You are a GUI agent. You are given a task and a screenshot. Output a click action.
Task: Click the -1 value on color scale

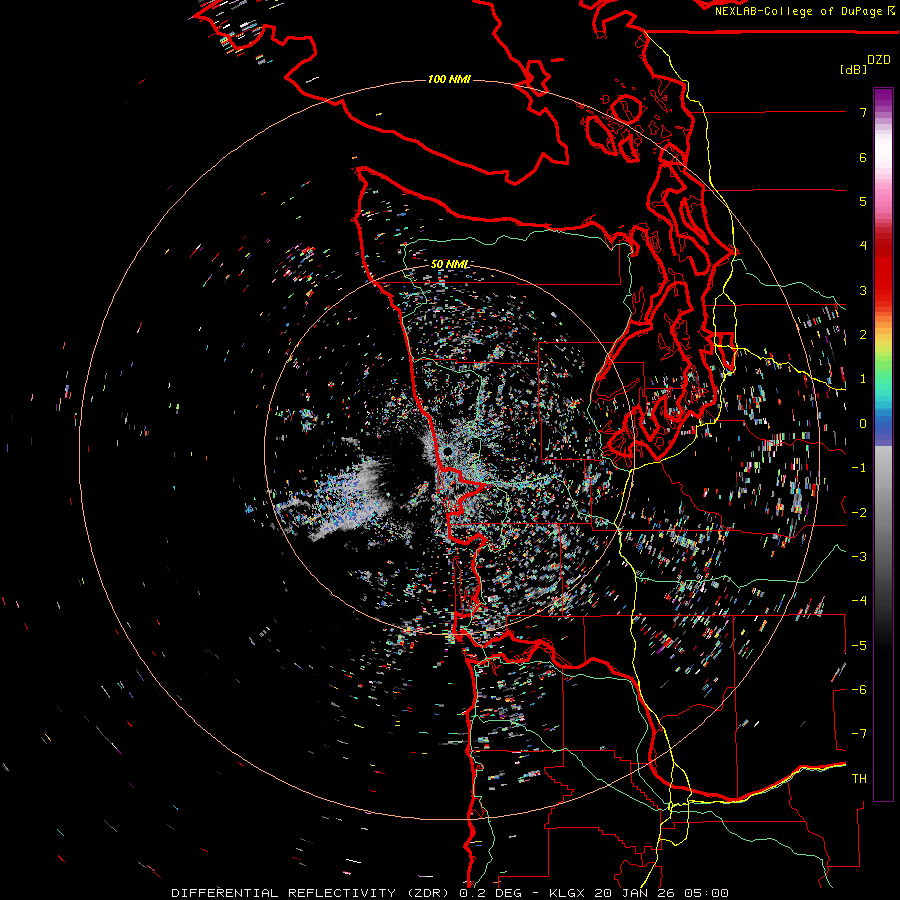(x=859, y=468)
